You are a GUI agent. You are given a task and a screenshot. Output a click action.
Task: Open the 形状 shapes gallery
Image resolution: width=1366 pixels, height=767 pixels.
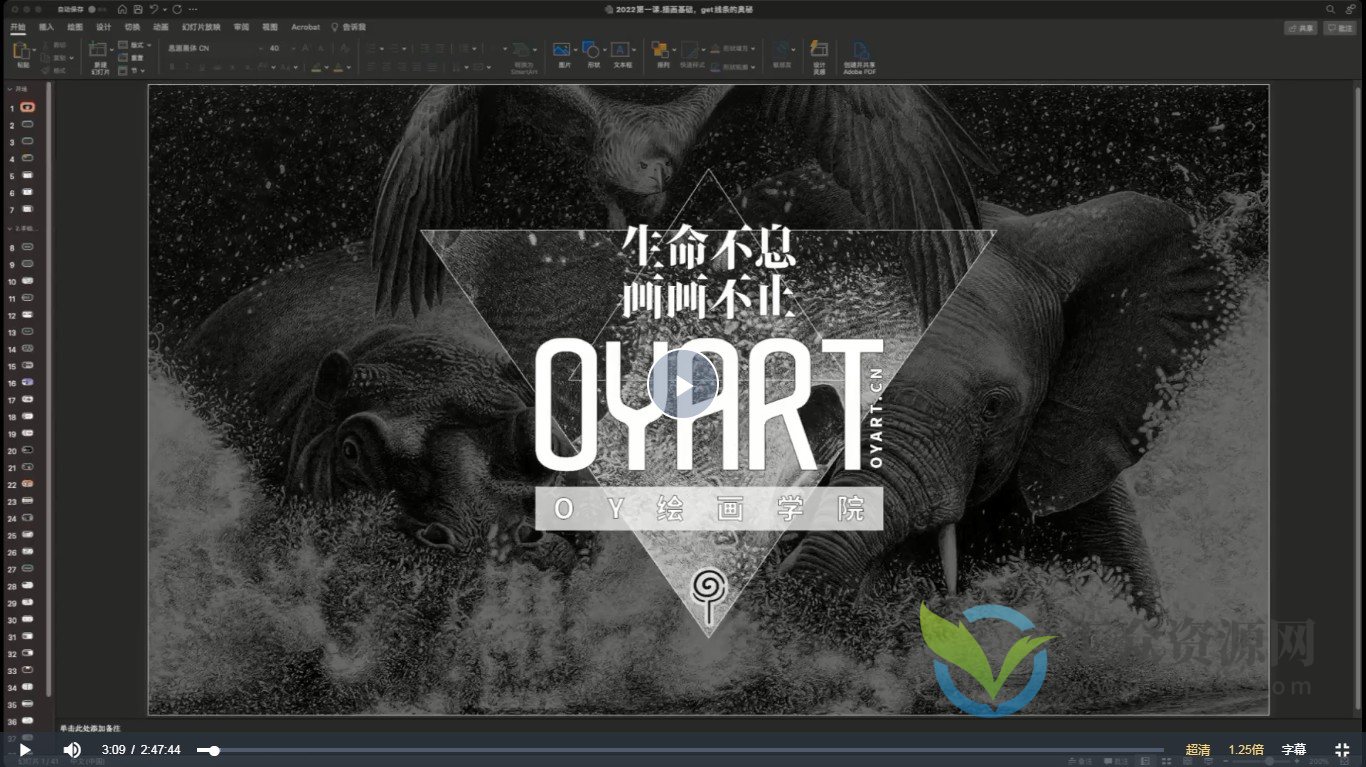(594, 54)
